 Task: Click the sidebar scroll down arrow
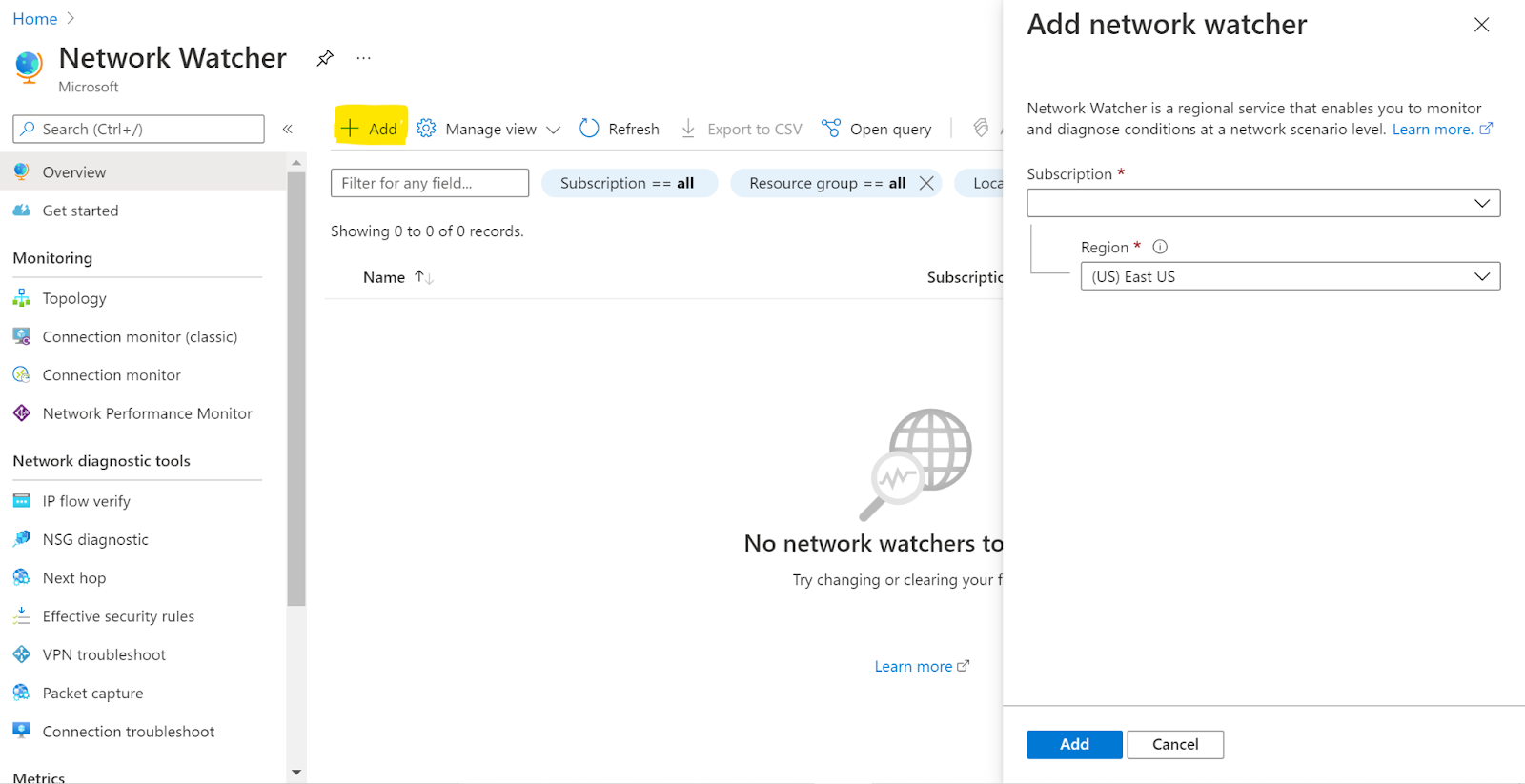(296, 772)
